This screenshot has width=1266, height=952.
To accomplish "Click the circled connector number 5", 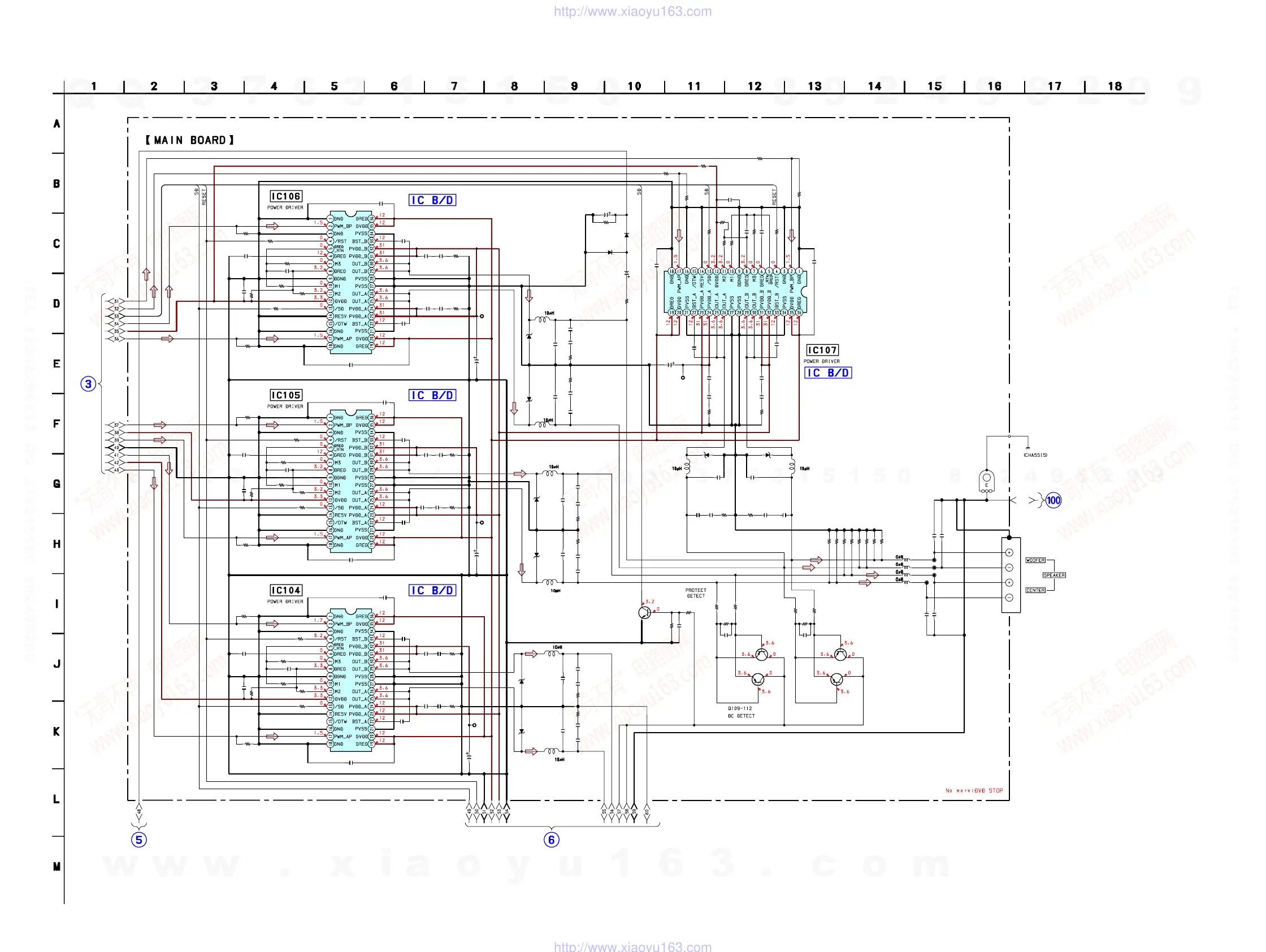I will pyautogui.click(x=138, y=840).
